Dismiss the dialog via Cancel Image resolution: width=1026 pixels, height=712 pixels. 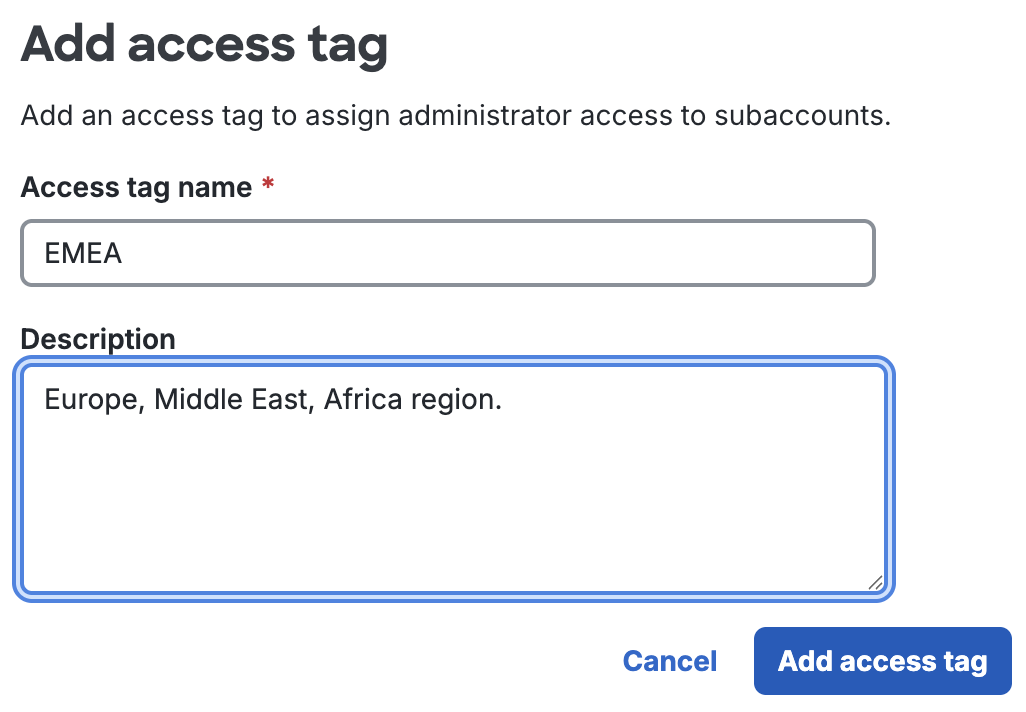(669, 661)
